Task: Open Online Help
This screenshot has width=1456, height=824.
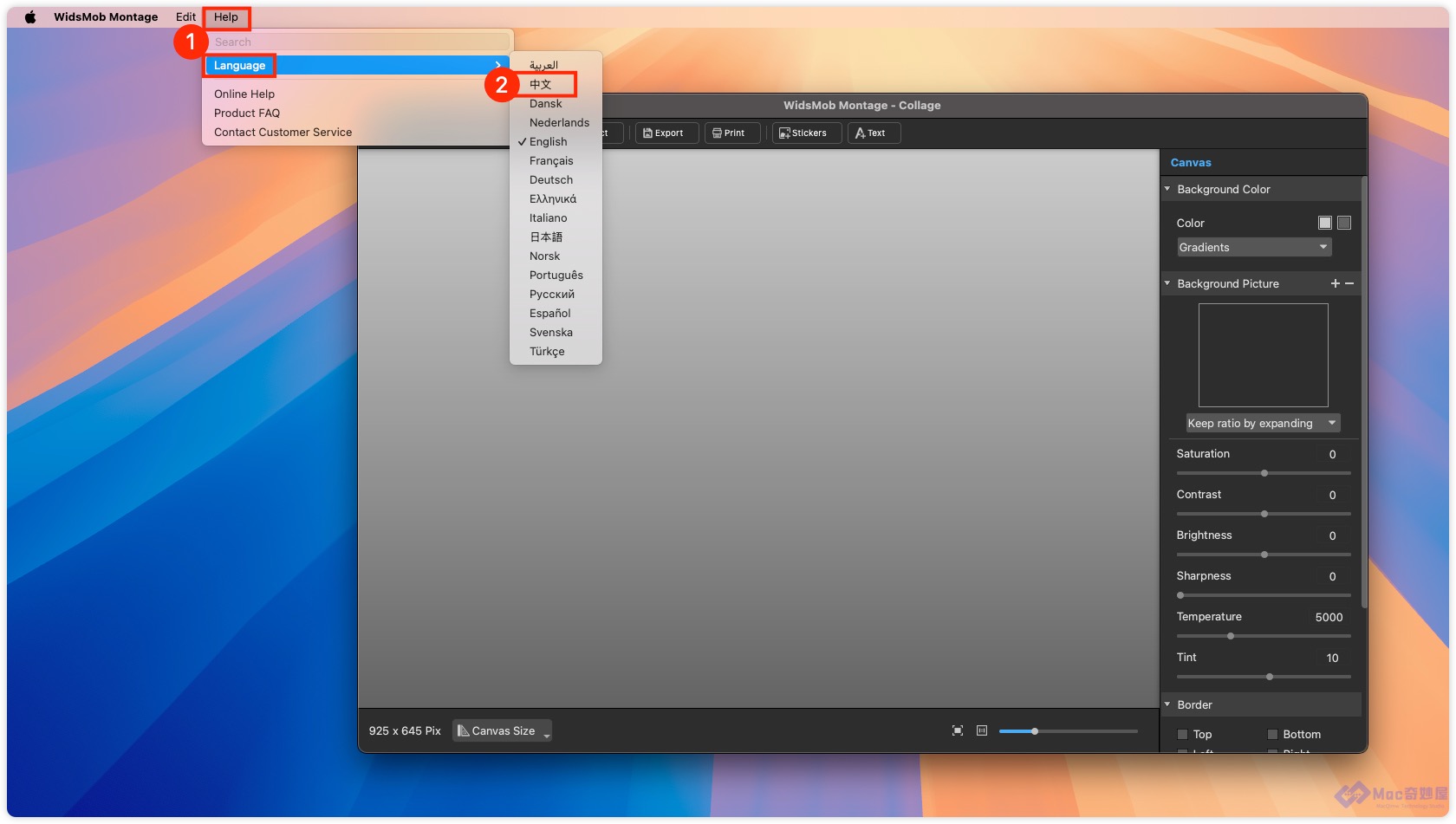Action: (x=244, y=94)
